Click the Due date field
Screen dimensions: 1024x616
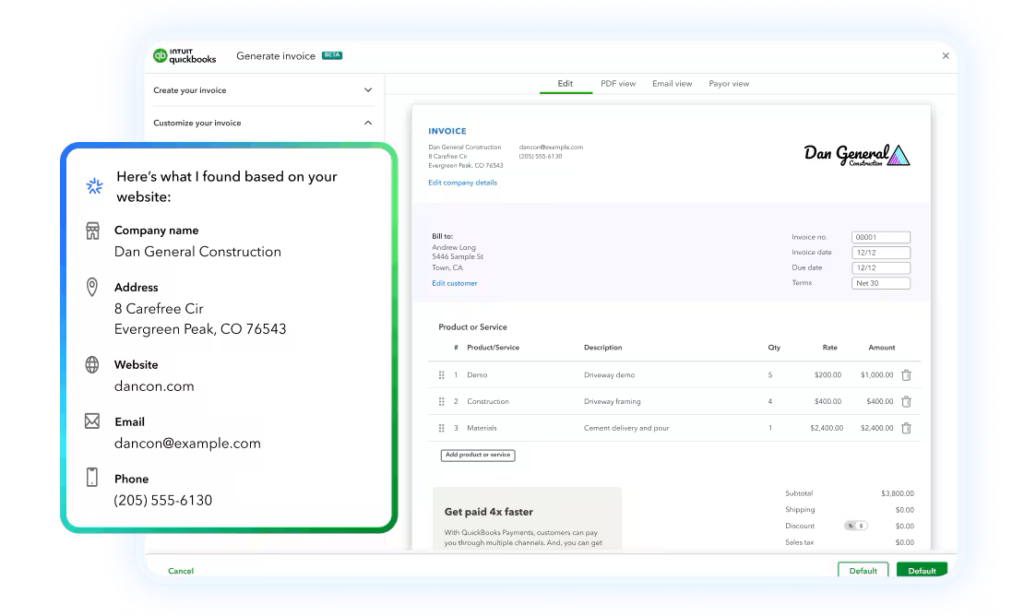(x=880, y=268)
